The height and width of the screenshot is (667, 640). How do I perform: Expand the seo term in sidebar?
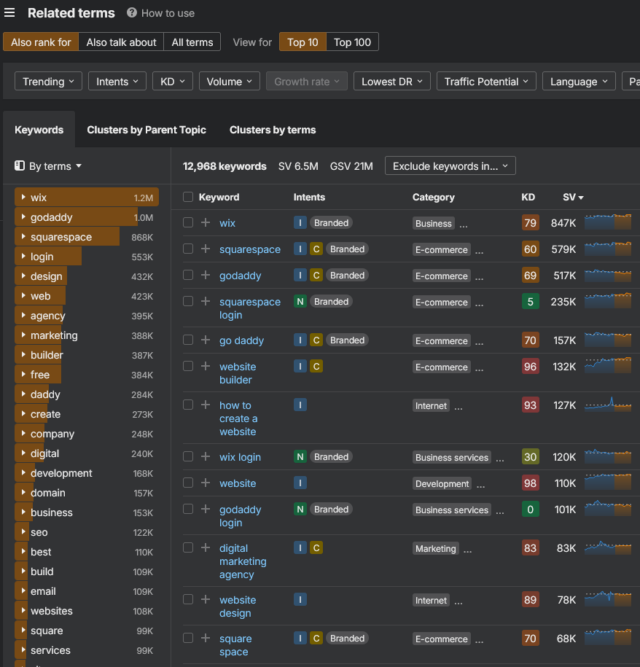coord(23,532)
